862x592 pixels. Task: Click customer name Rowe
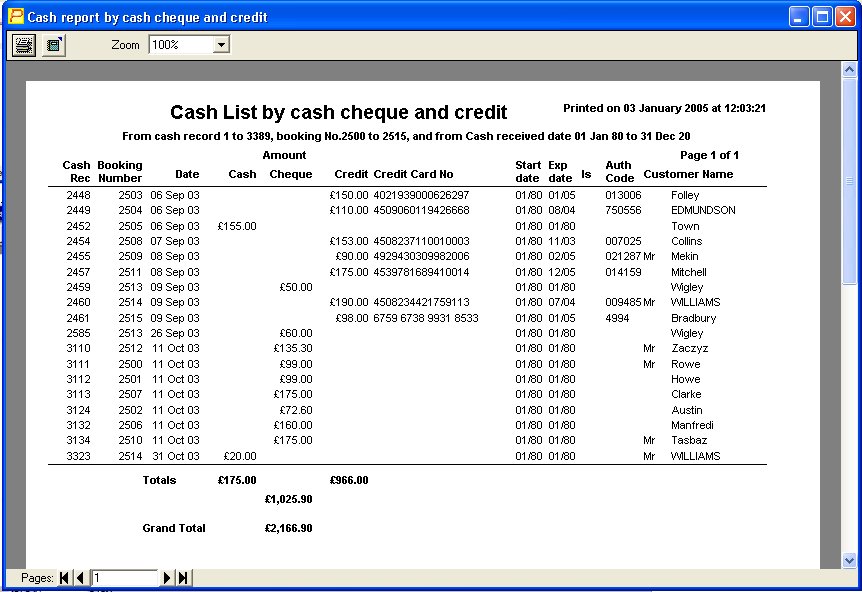[686, 364]
